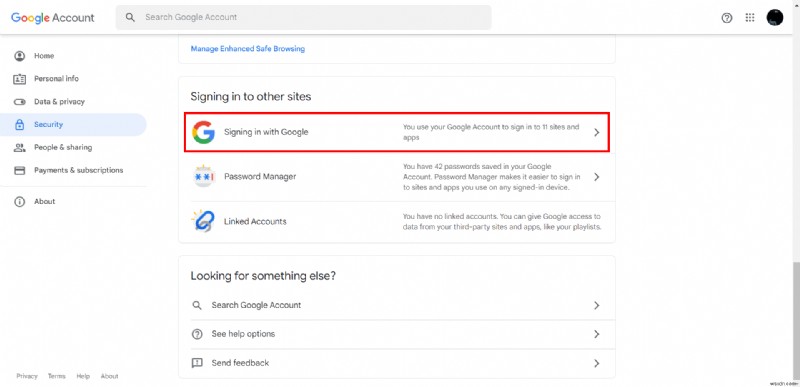Image resolution: width=800 pixels, height=387 pixels.
Task: Click the page vertical scrollbar thumb
Action: point(796,320)
